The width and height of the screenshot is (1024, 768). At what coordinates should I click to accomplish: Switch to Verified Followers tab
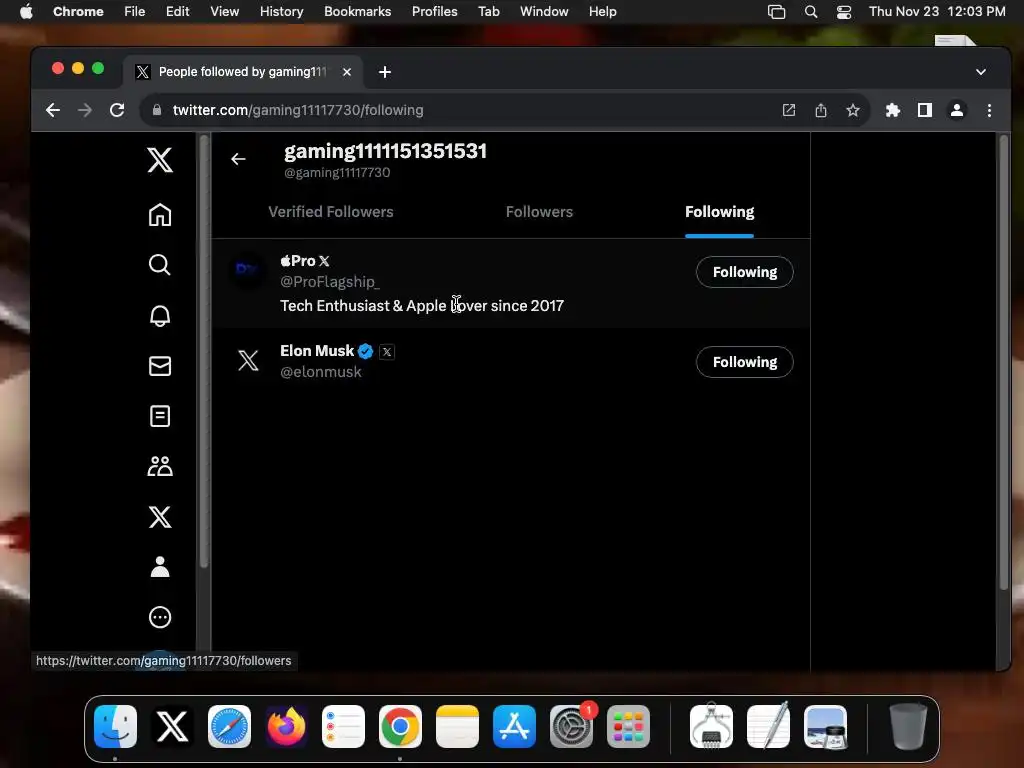coord(330,212)
